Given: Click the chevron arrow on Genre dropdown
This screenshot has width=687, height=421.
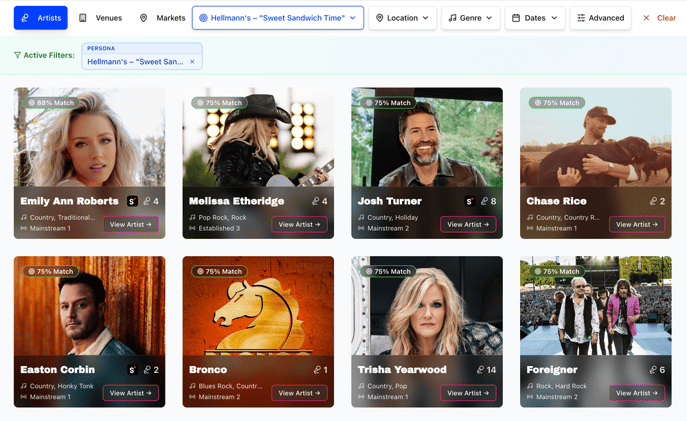Looking at the screenshot, I should coord(489,18).
